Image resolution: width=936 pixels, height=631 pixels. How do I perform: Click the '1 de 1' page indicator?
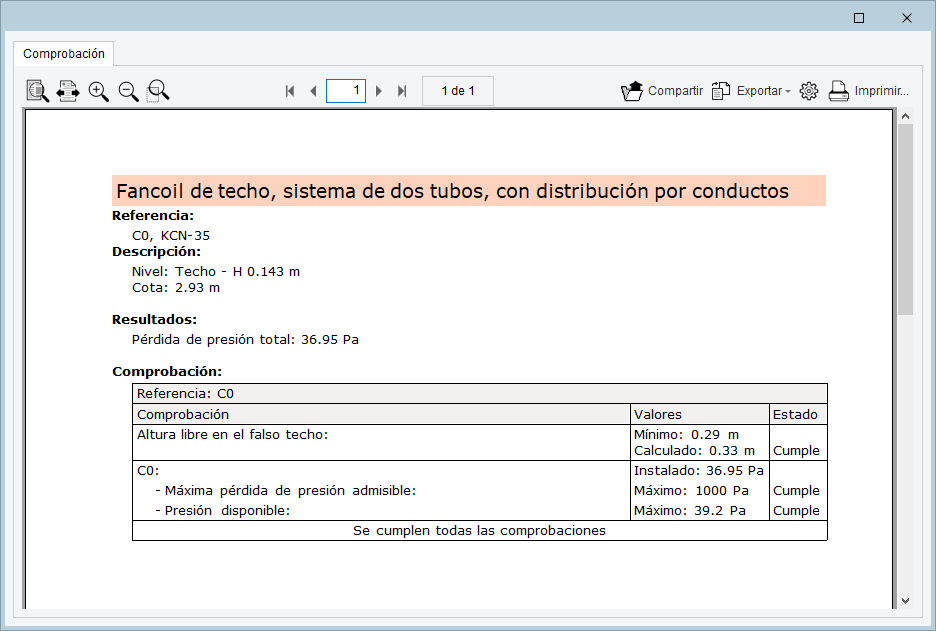pyautogui.click(x=458, y=91)
